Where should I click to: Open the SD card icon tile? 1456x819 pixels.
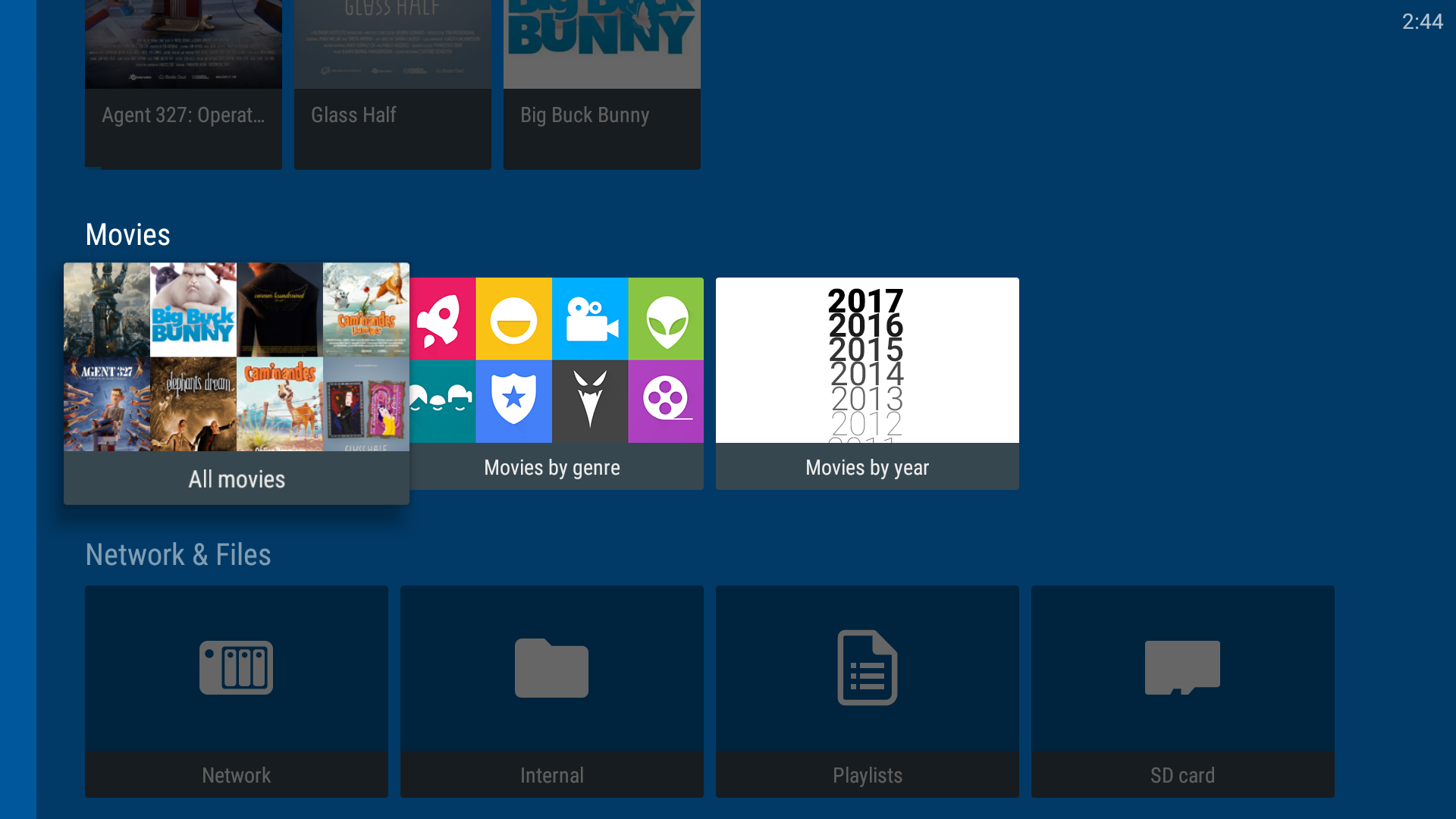(x=1182, y=668)
